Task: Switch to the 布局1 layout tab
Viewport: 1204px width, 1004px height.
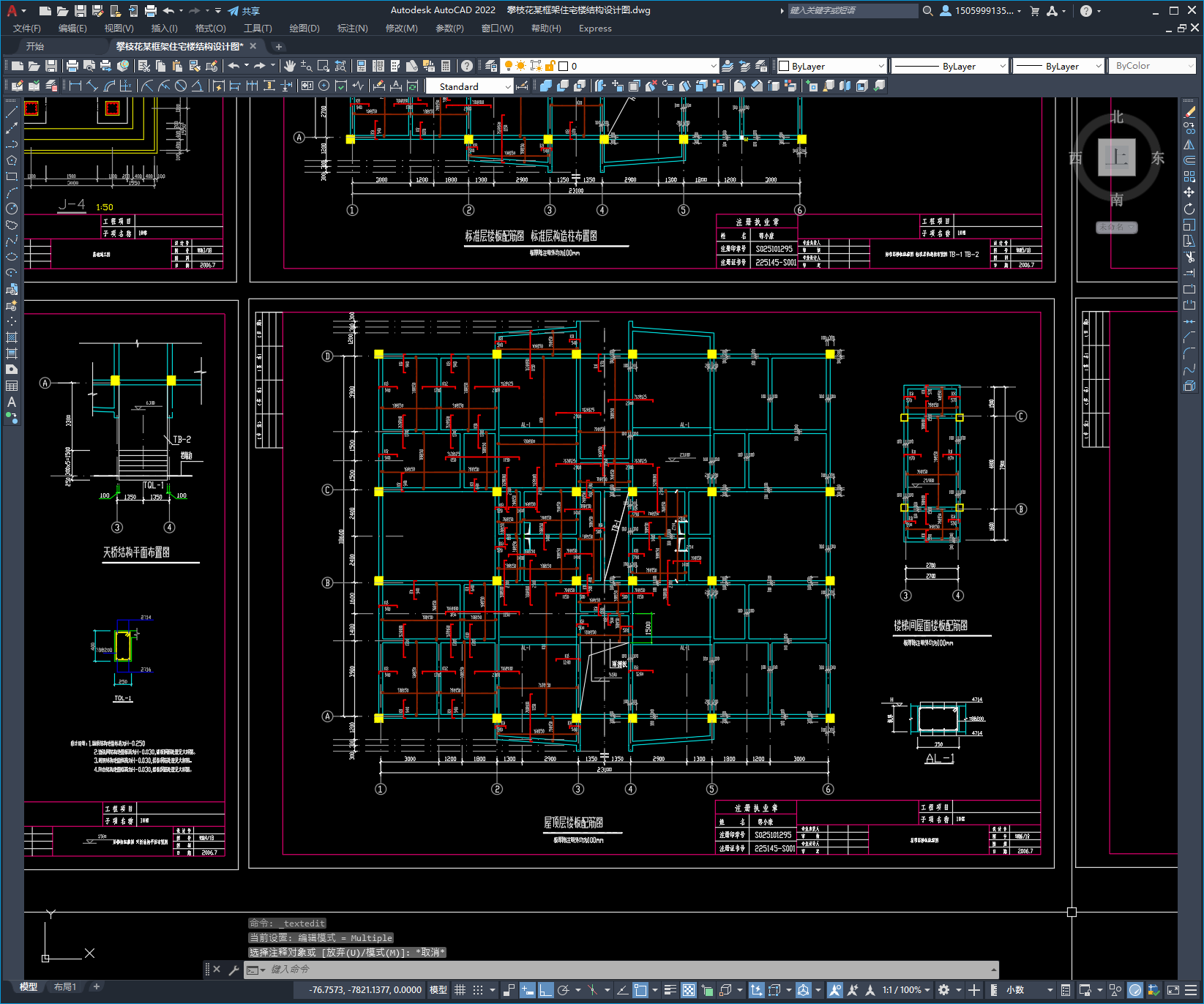Action: 65,986
